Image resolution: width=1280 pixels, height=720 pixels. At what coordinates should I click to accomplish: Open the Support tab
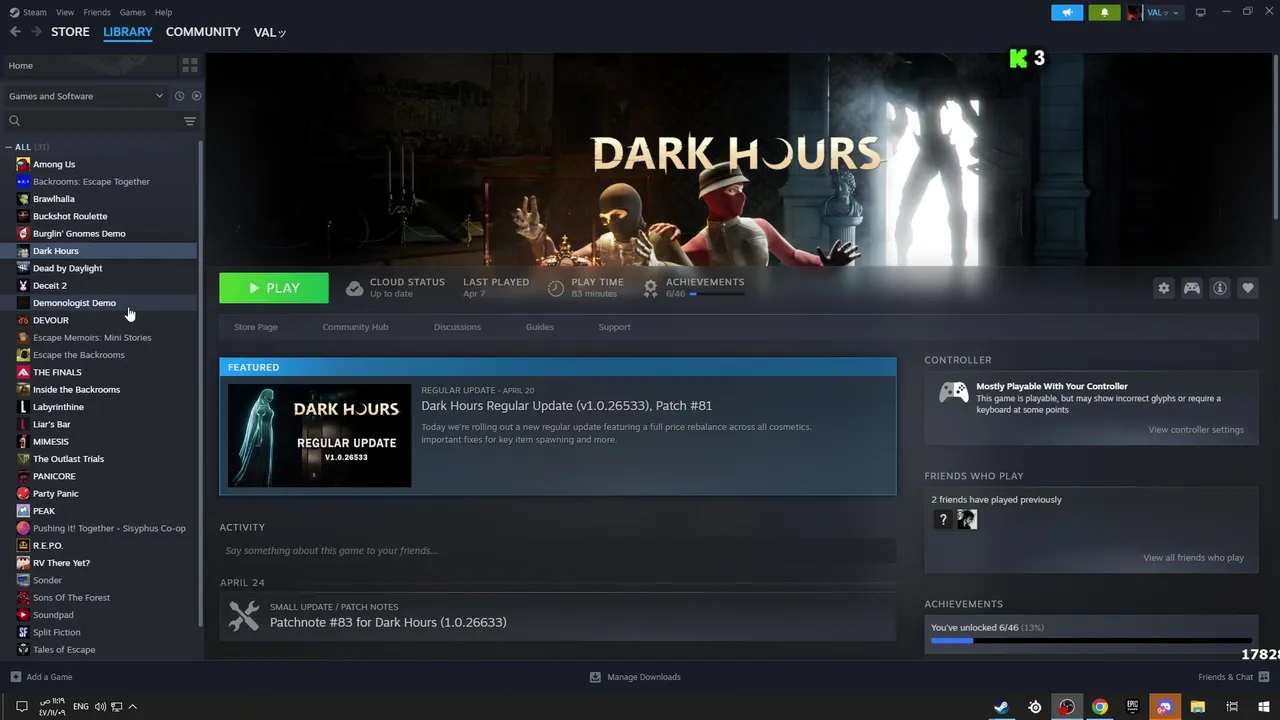click(x=614, y=327)
